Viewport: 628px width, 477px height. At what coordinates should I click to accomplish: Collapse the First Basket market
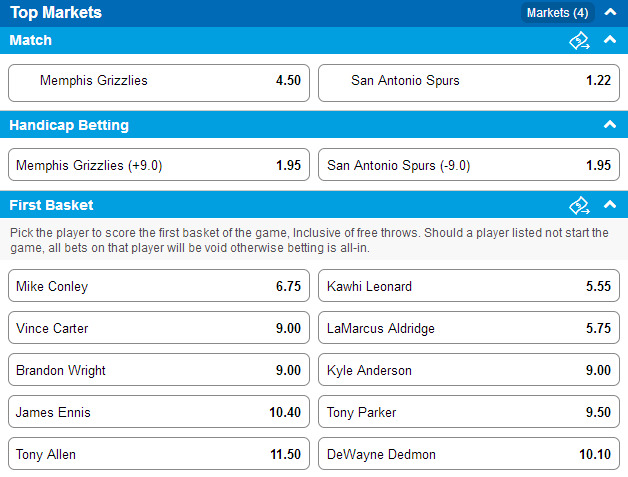(x=610, y=205)
